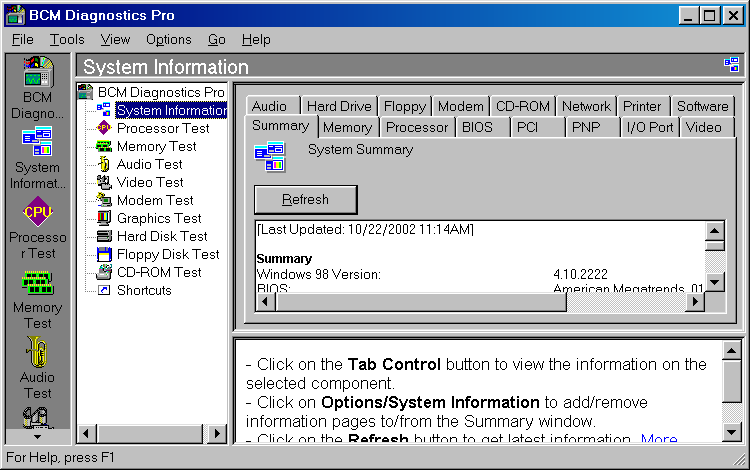Select Processor Test in the tree
Image resolution: width=750 pixels, height=470 pixels.
[163, 128]
